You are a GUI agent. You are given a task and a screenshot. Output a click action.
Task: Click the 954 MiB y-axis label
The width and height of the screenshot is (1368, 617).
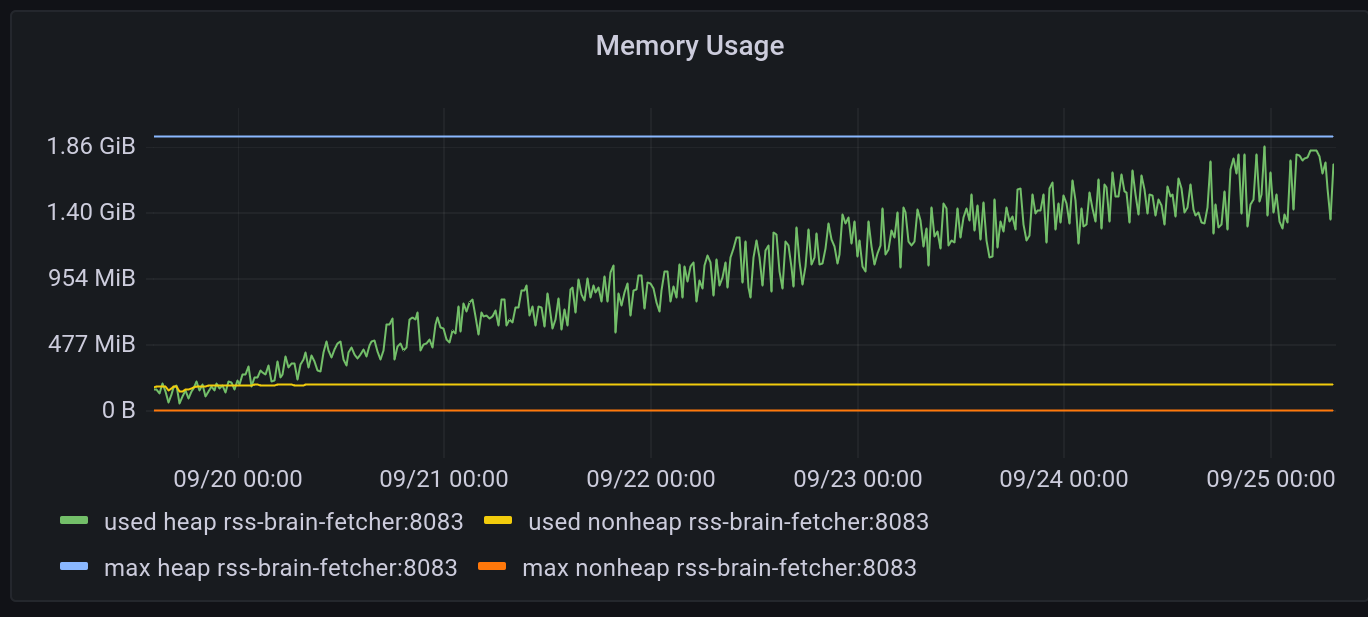(x=92, y=278)
